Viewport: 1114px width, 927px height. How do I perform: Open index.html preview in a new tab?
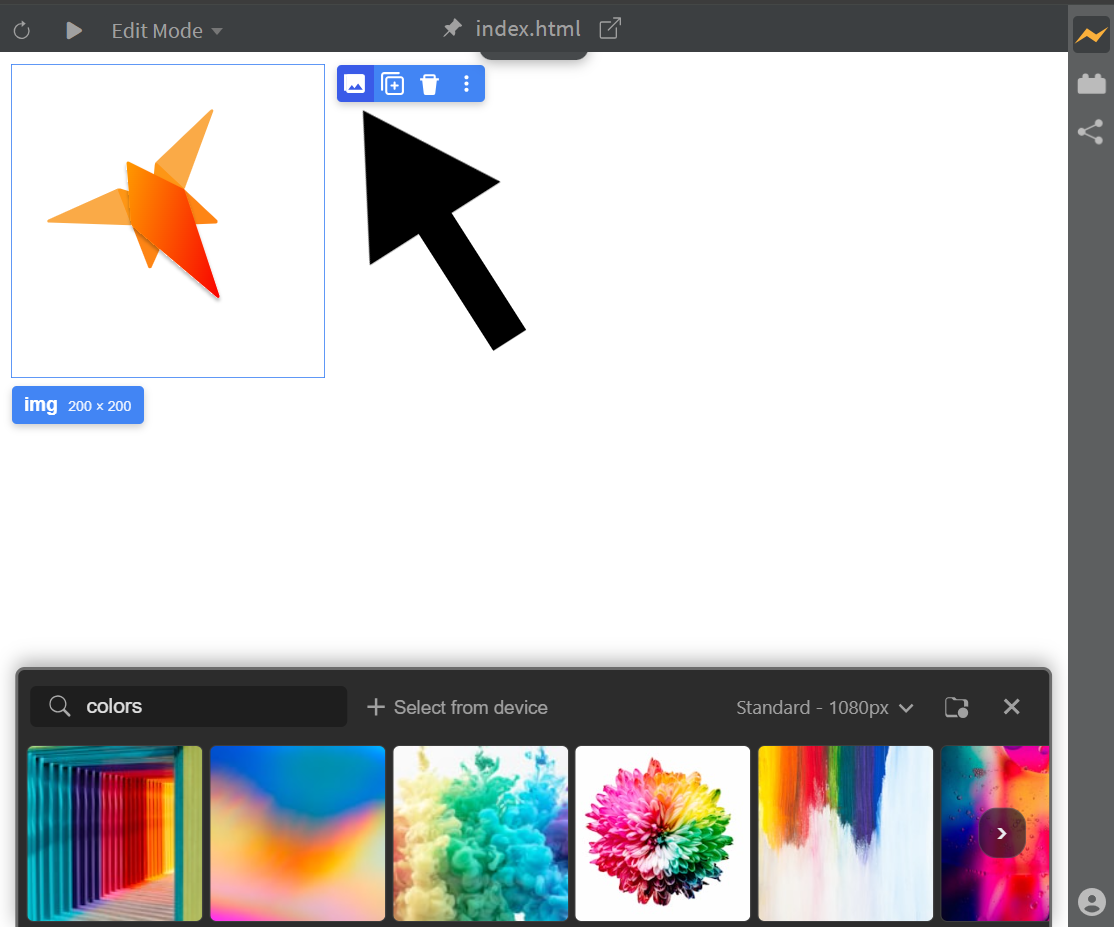609,29
